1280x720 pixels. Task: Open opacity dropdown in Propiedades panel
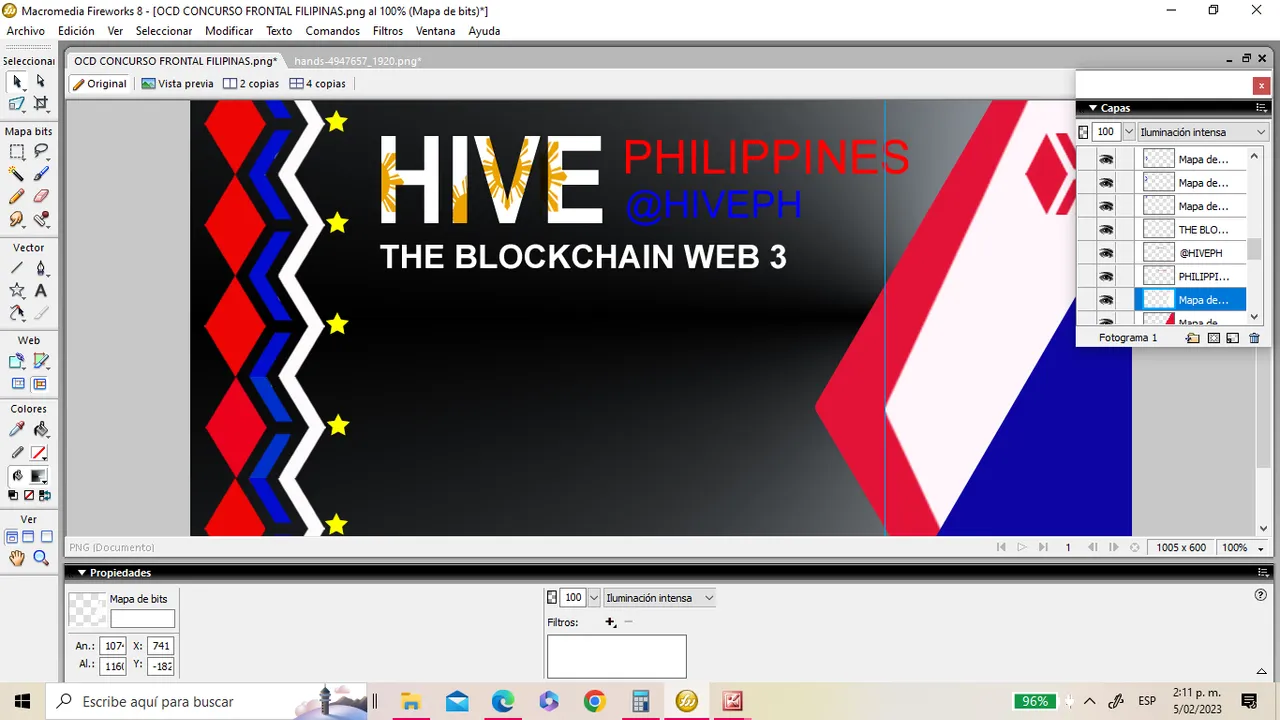coord(593,598)
